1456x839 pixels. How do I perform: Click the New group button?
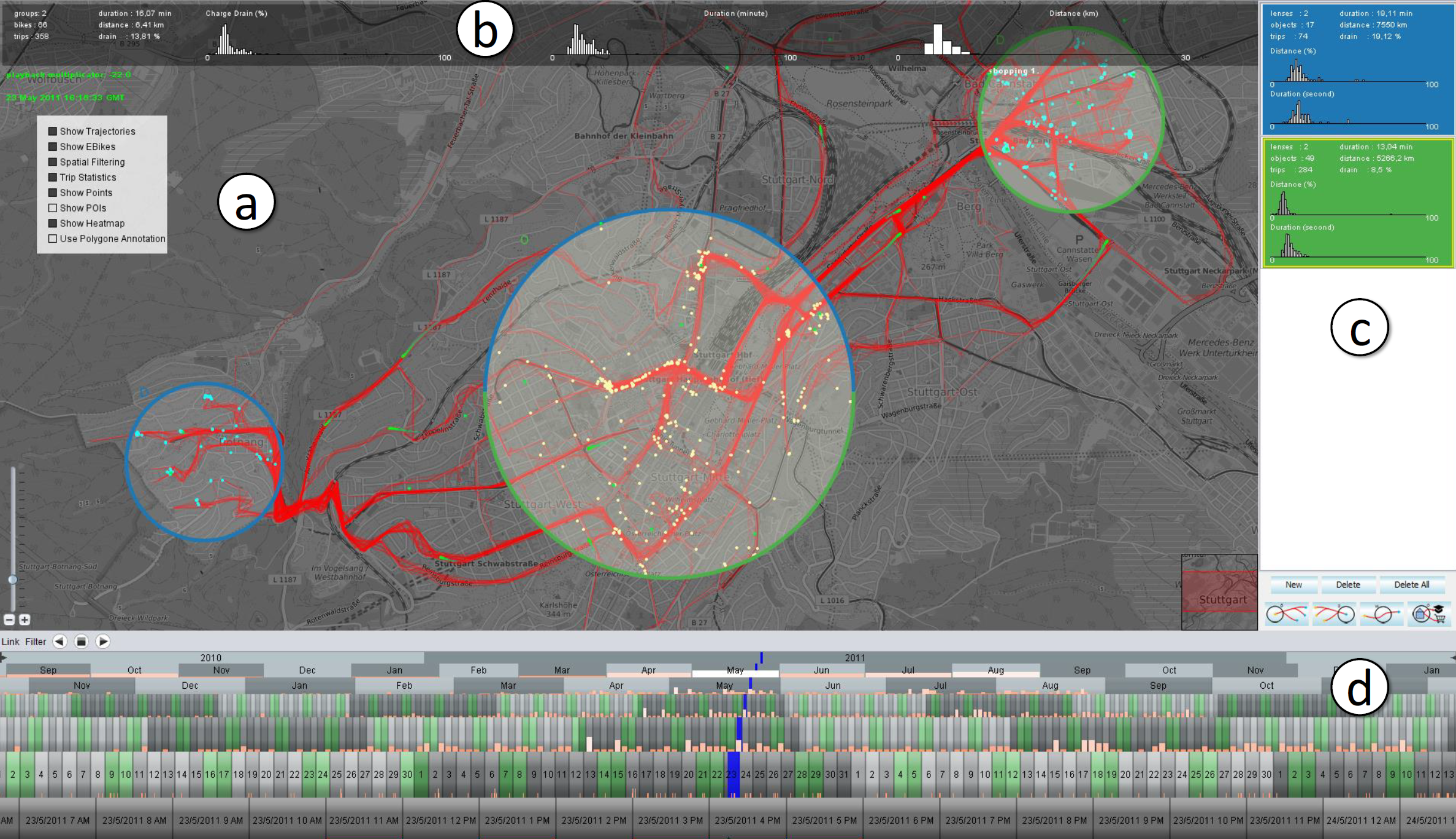point(1293,584)
